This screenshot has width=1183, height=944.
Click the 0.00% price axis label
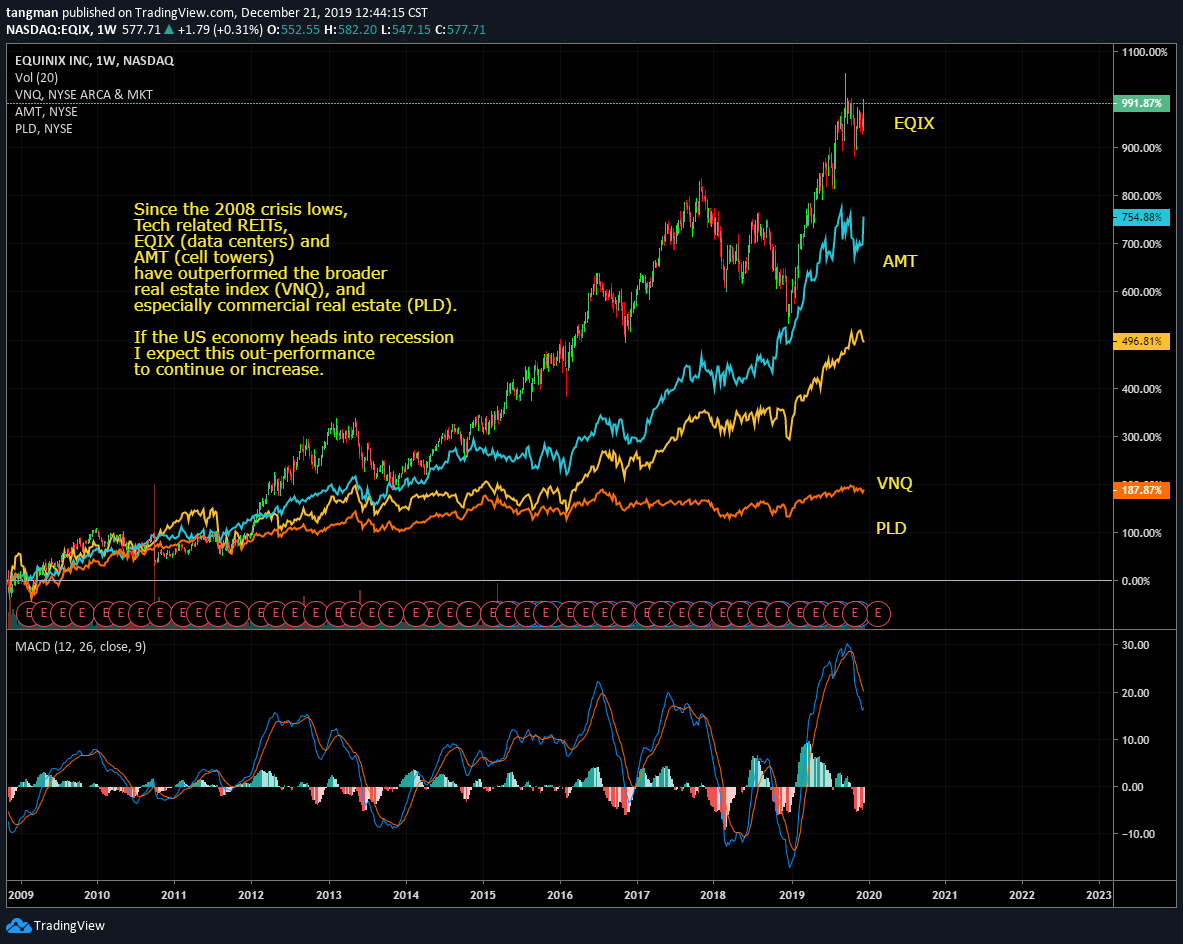(x=1135, y=581)
